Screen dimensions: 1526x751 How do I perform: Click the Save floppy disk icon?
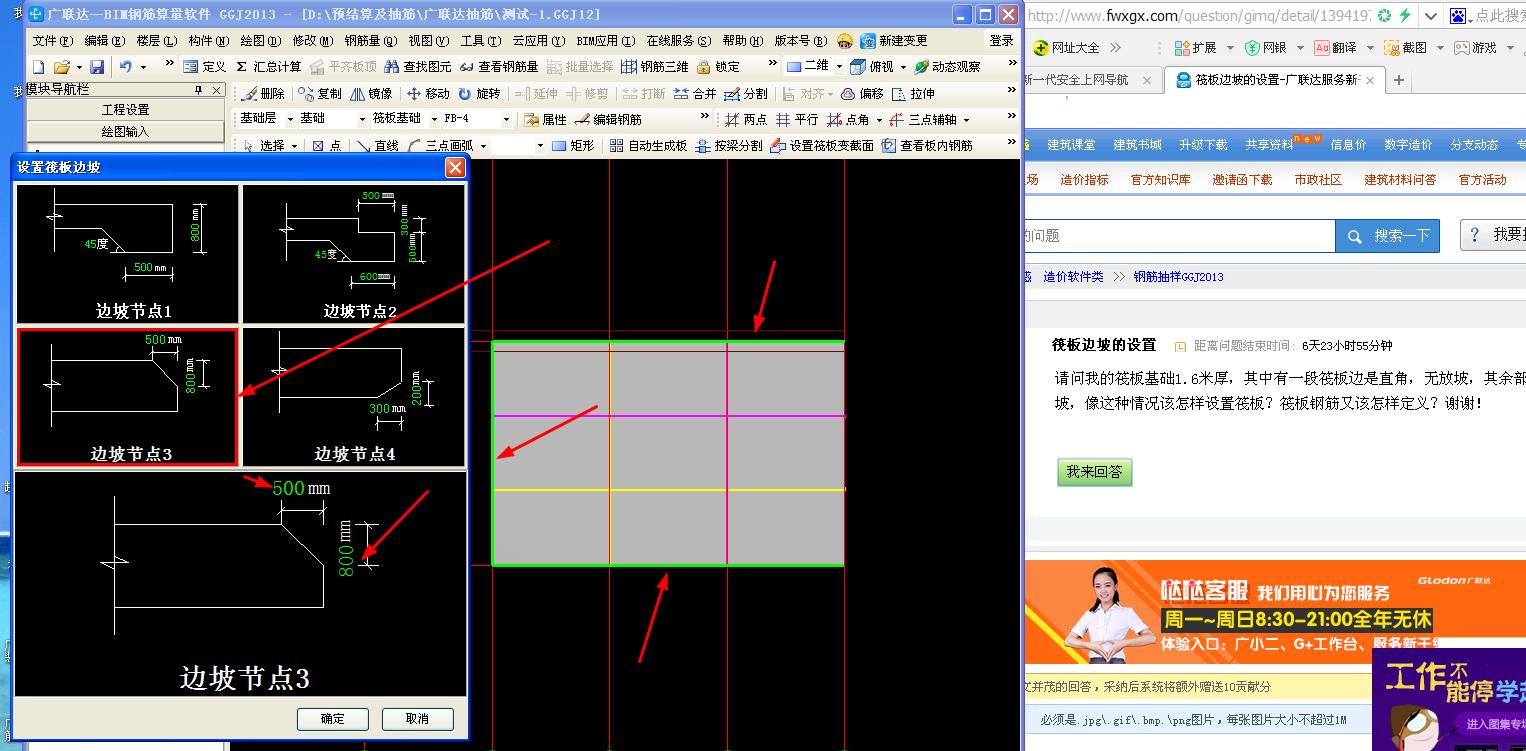97,67
